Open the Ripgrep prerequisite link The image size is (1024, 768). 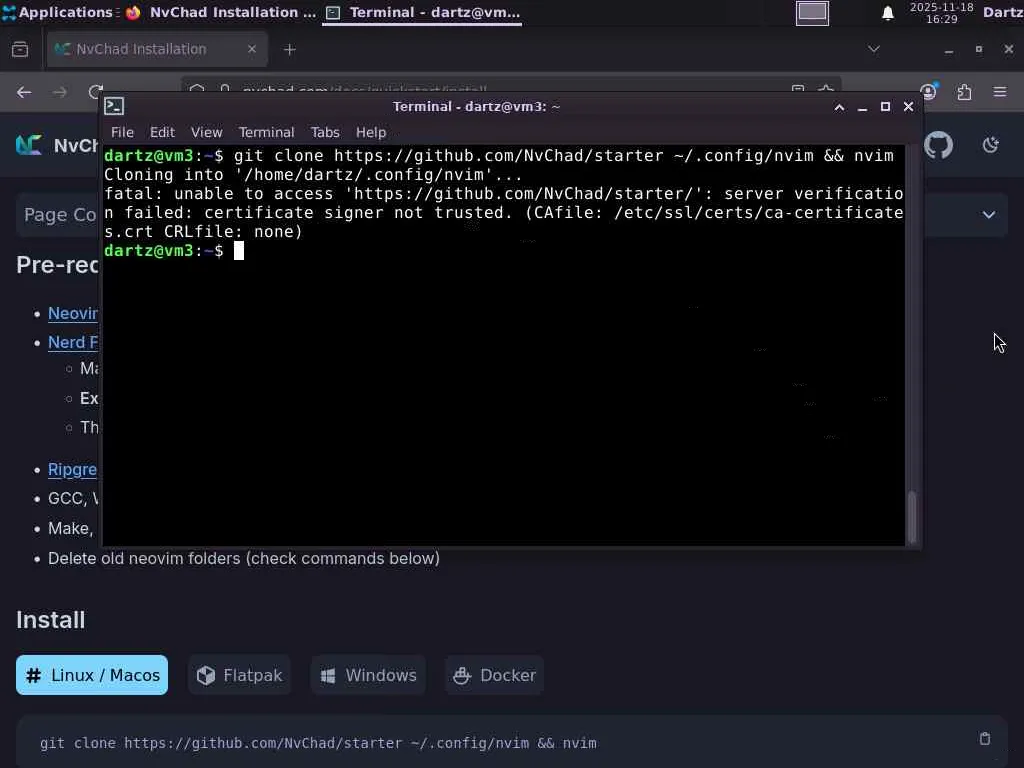coord(72,470)
